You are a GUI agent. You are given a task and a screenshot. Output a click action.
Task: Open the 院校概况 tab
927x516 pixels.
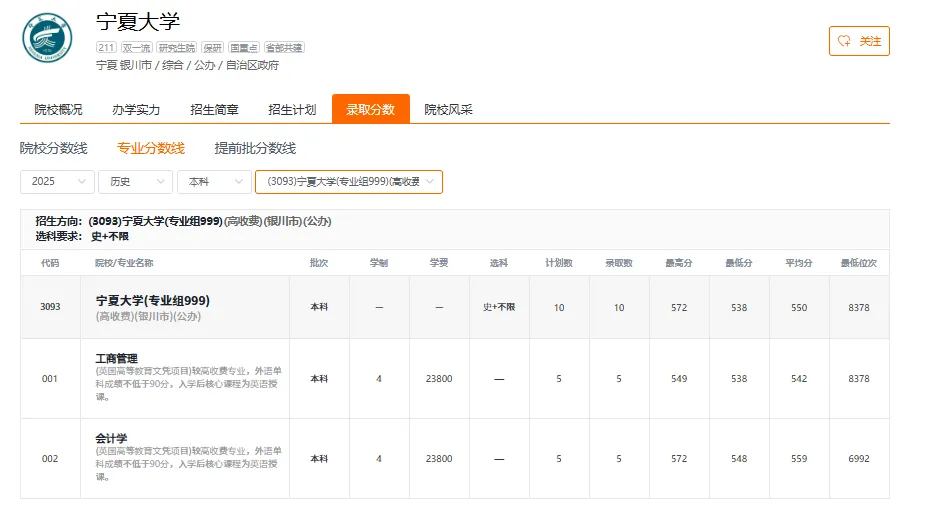click(x=58, y=109)
